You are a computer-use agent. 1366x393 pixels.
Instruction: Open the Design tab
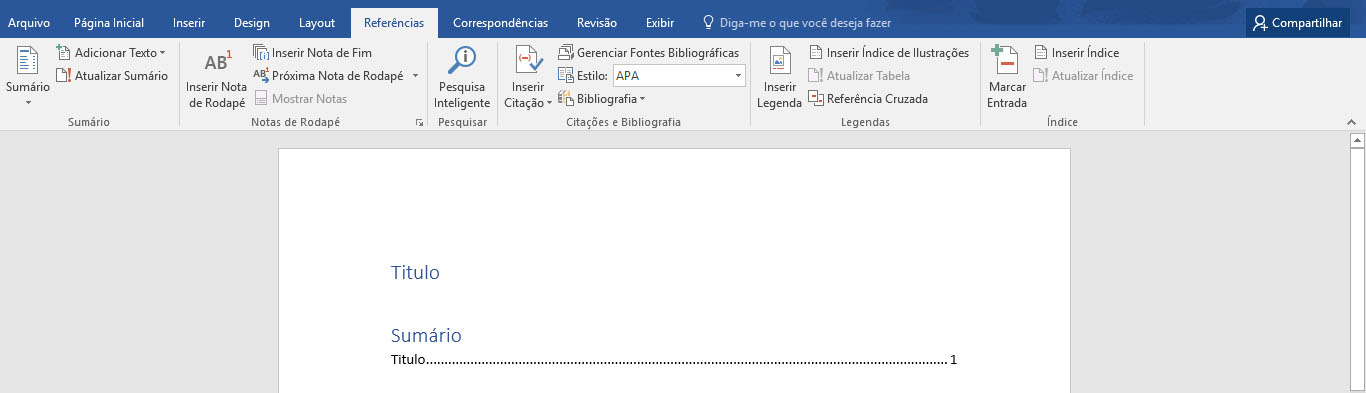(x=252, y=22)
